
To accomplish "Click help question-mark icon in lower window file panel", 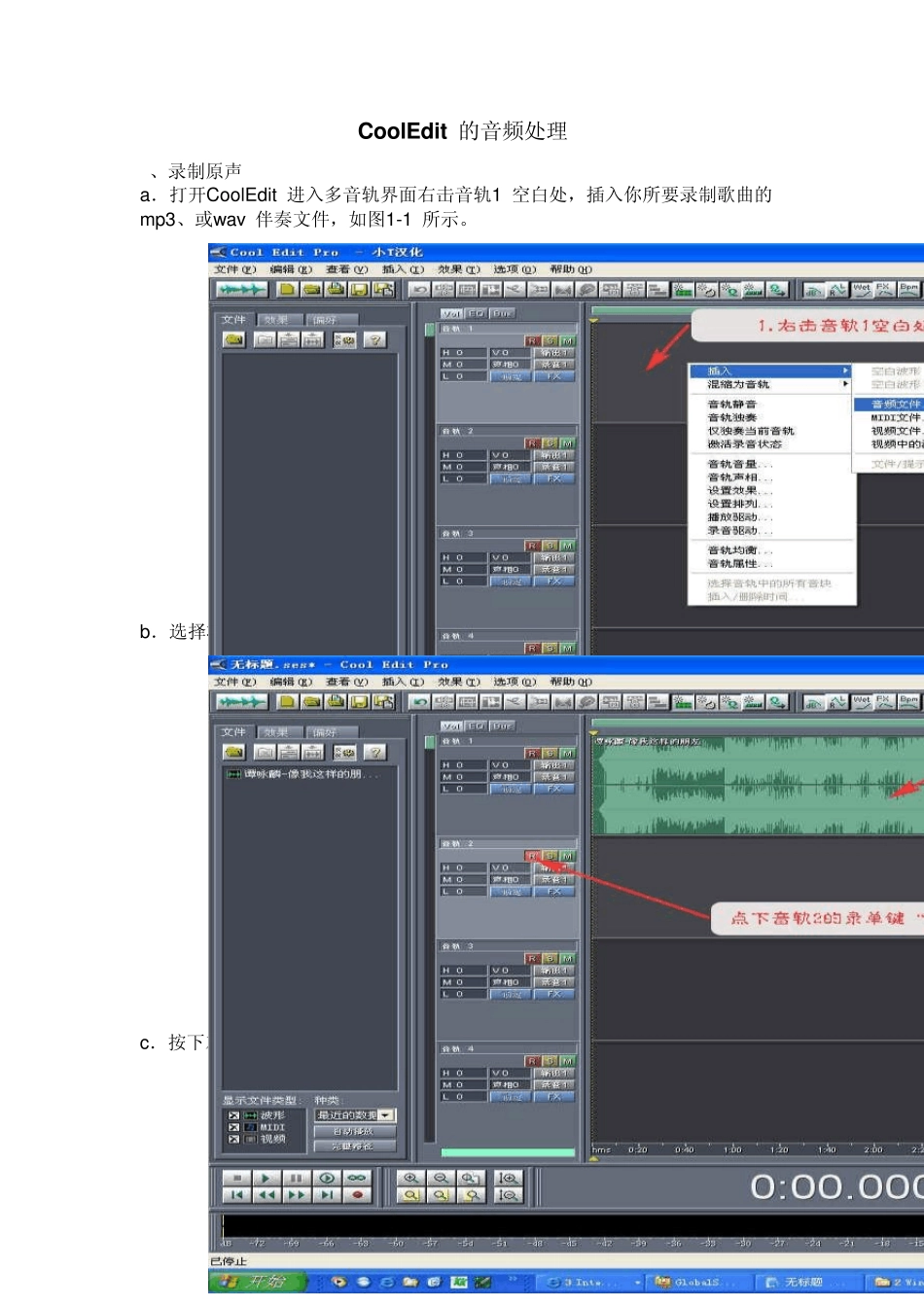I will [374, 753].
